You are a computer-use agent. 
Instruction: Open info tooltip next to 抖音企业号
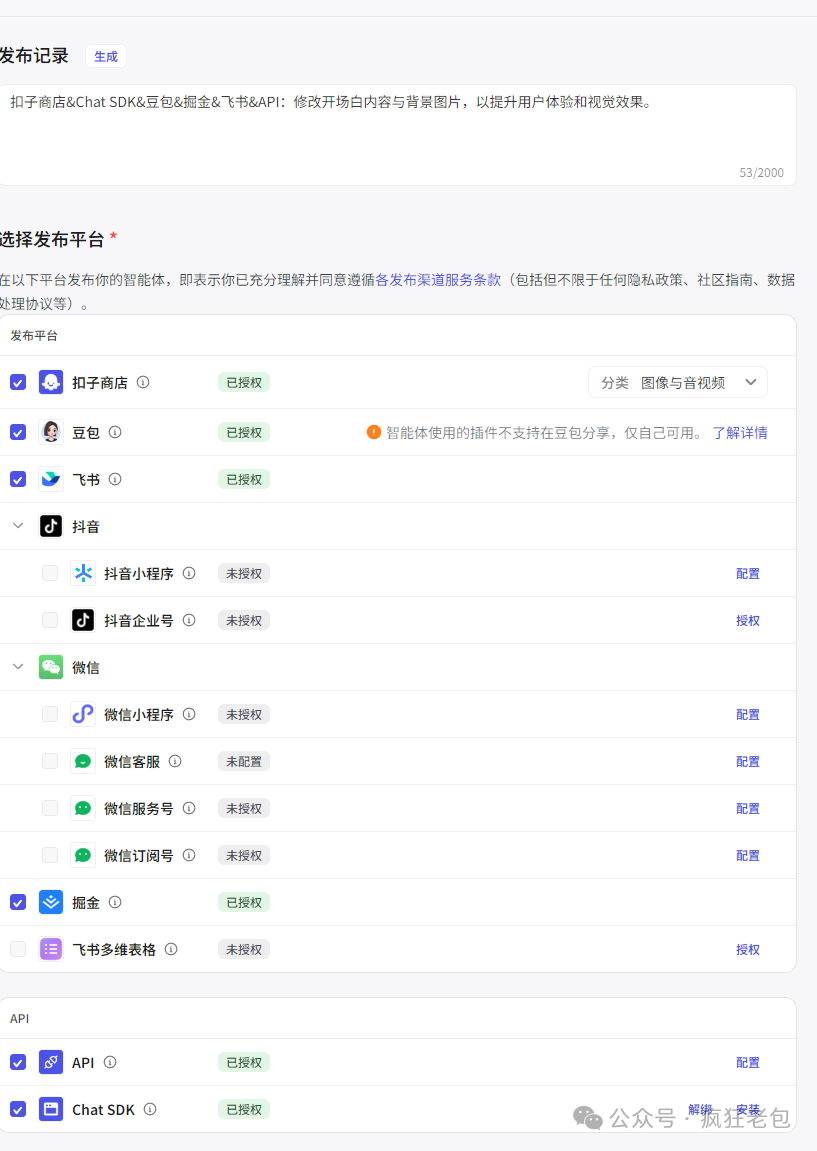coord(189,620)
